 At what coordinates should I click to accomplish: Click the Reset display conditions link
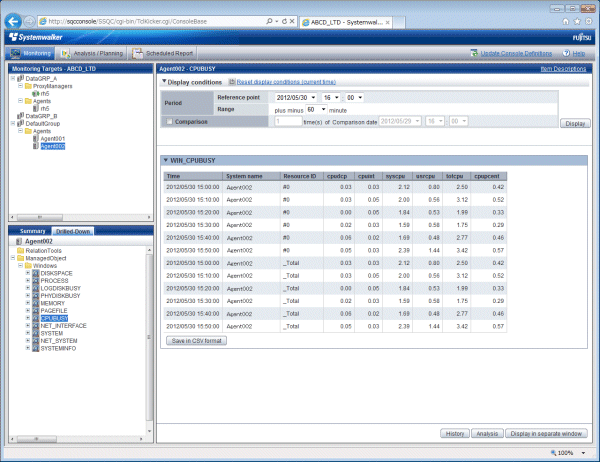click(286, 82)
